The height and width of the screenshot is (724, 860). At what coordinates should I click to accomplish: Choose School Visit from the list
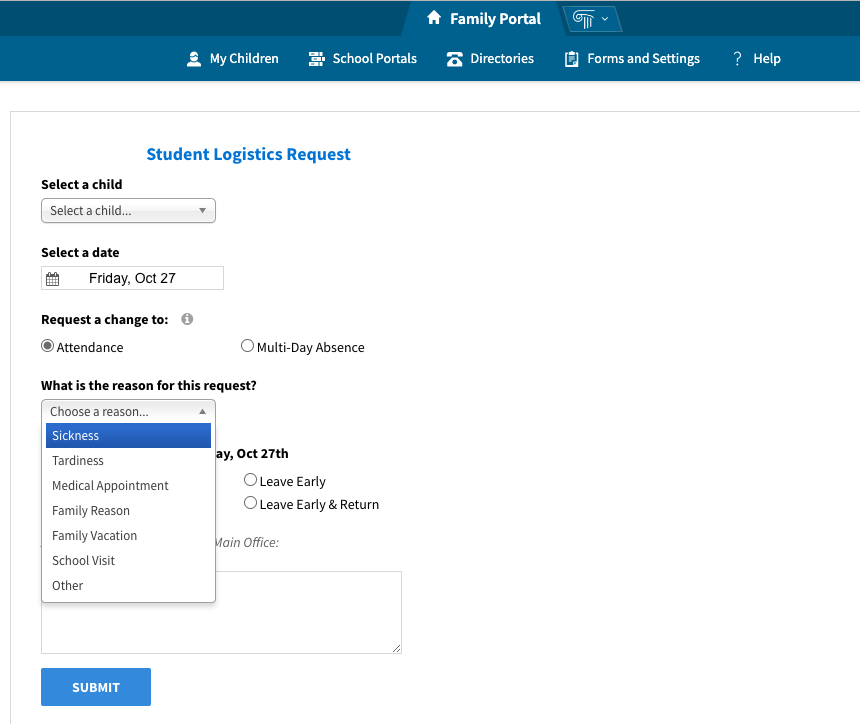click(x=128, y=561)
